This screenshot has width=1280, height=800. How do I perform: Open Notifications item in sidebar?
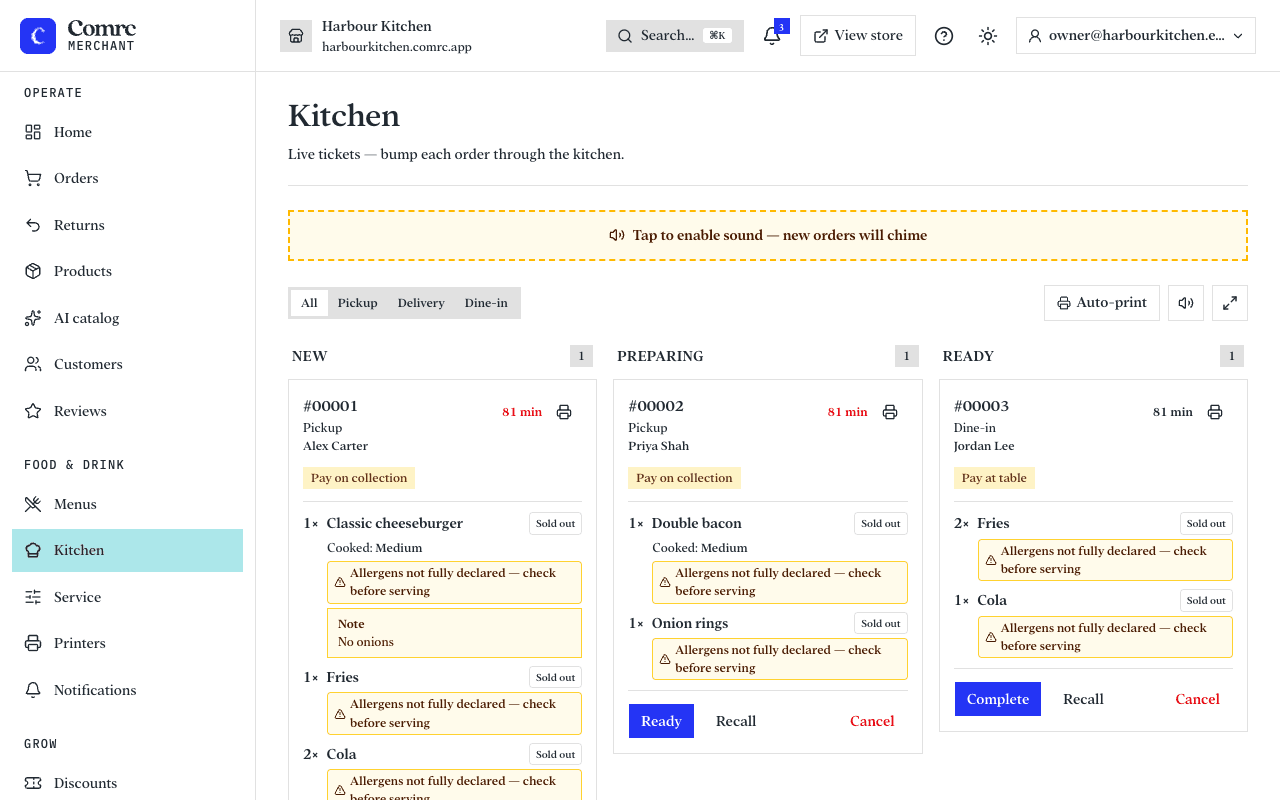(127, 690)
